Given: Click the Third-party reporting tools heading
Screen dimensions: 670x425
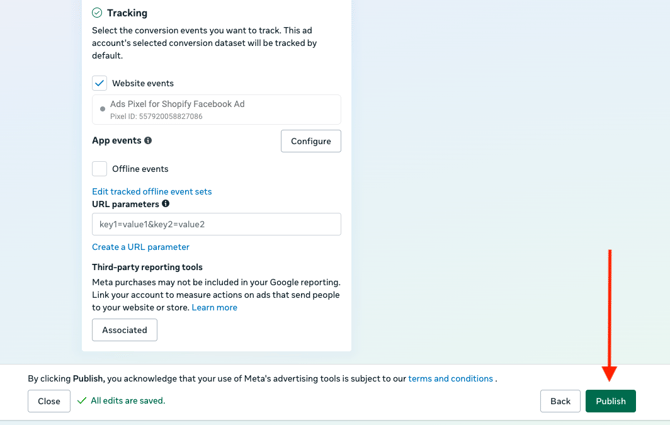Looking at the screenshot, I should tap(147, 267).
